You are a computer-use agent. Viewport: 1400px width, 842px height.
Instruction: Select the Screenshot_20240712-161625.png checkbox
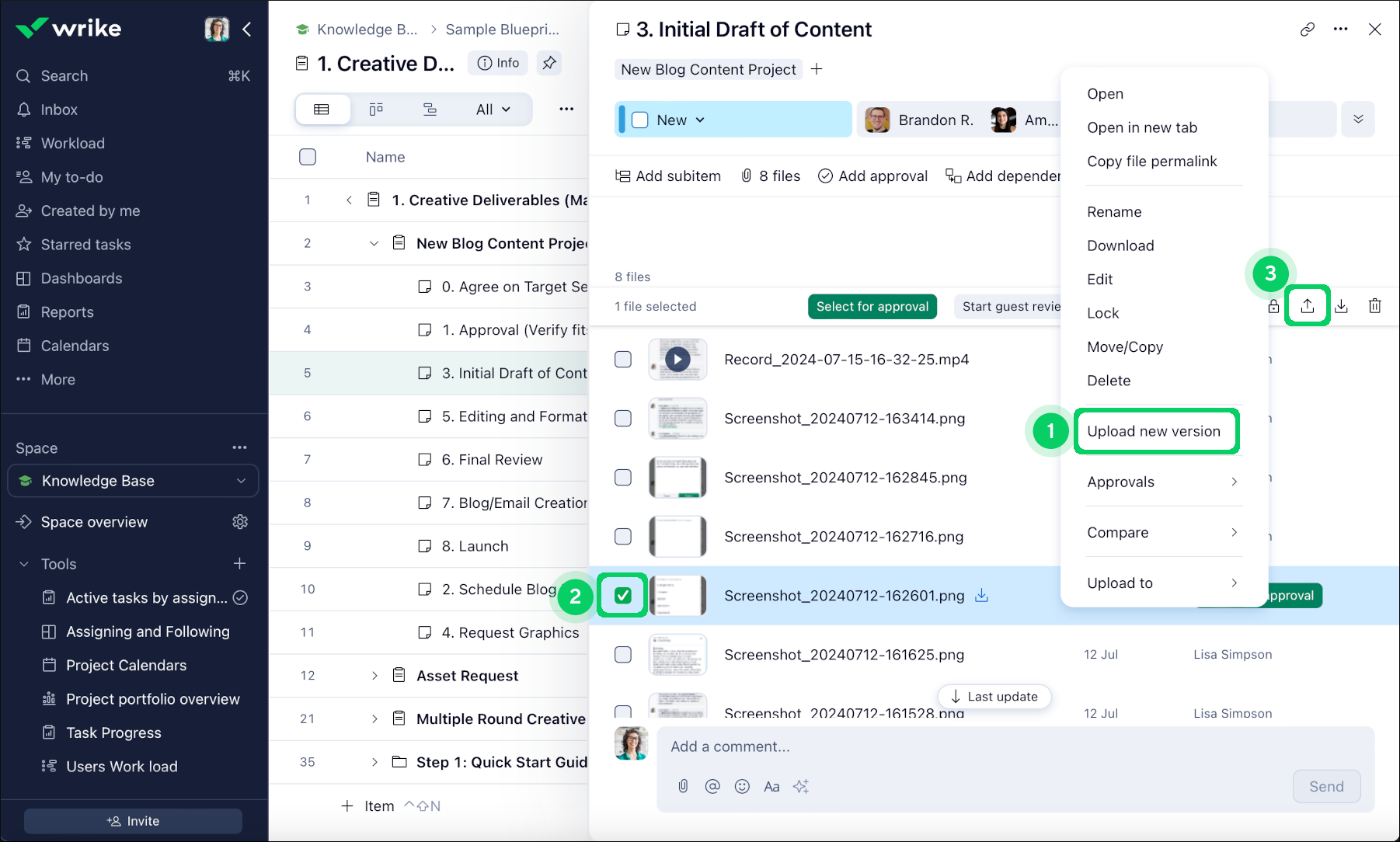click(623, 655)
